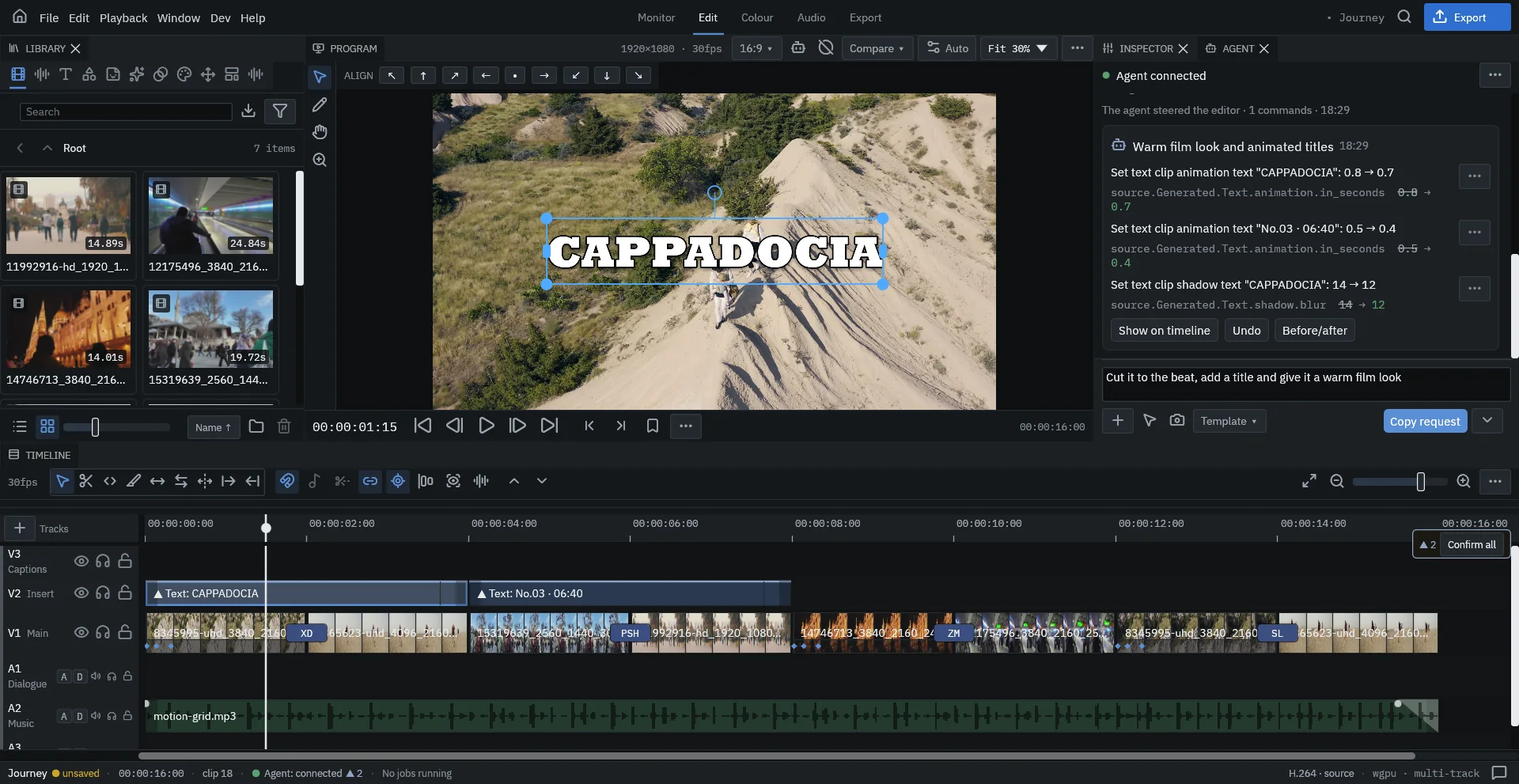Click the search magnifier in top bar
The height and width of the screenshot is (784, 1519).
click(x=1404, y=17)
